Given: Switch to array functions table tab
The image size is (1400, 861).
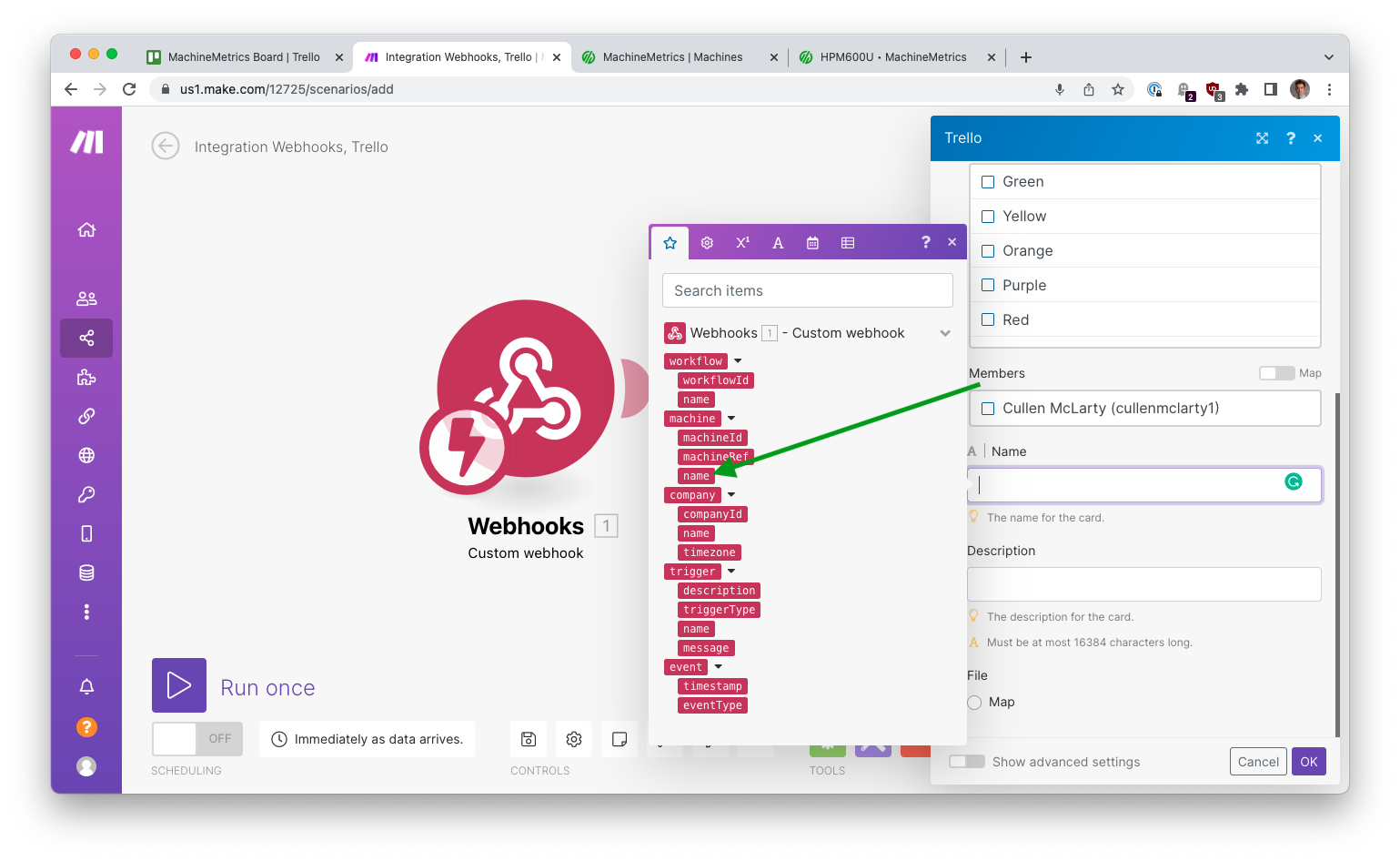Looking at the screenshot, I should [848, 243].
